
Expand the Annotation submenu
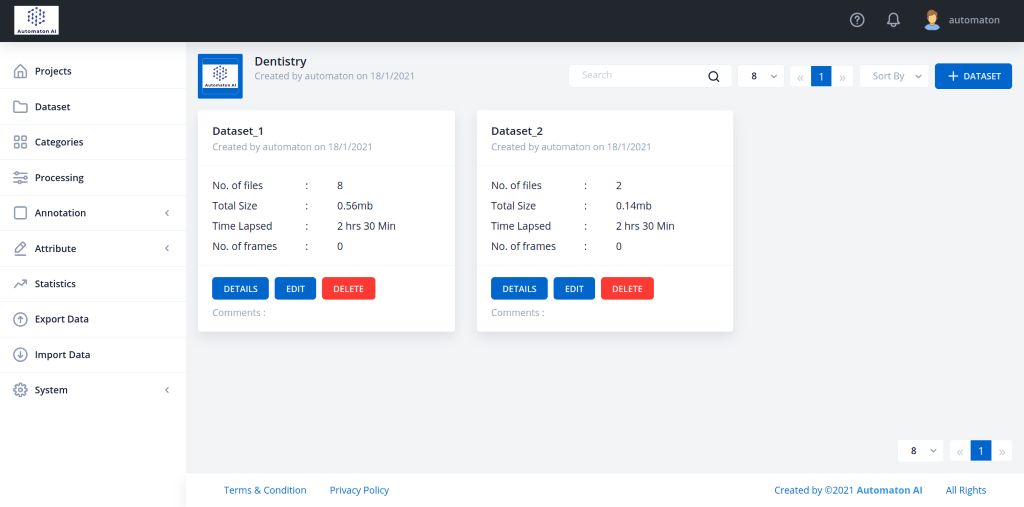coord(167,213)
